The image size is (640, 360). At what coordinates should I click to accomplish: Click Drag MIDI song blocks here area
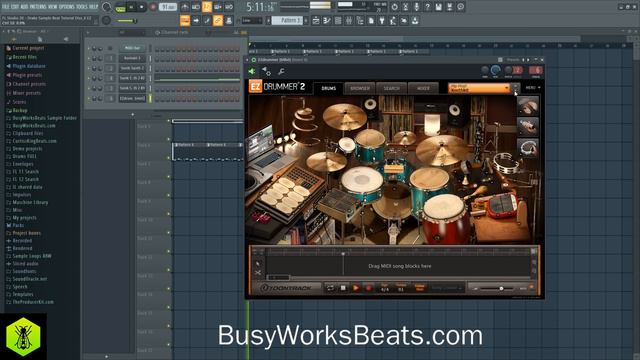point(400,266)
